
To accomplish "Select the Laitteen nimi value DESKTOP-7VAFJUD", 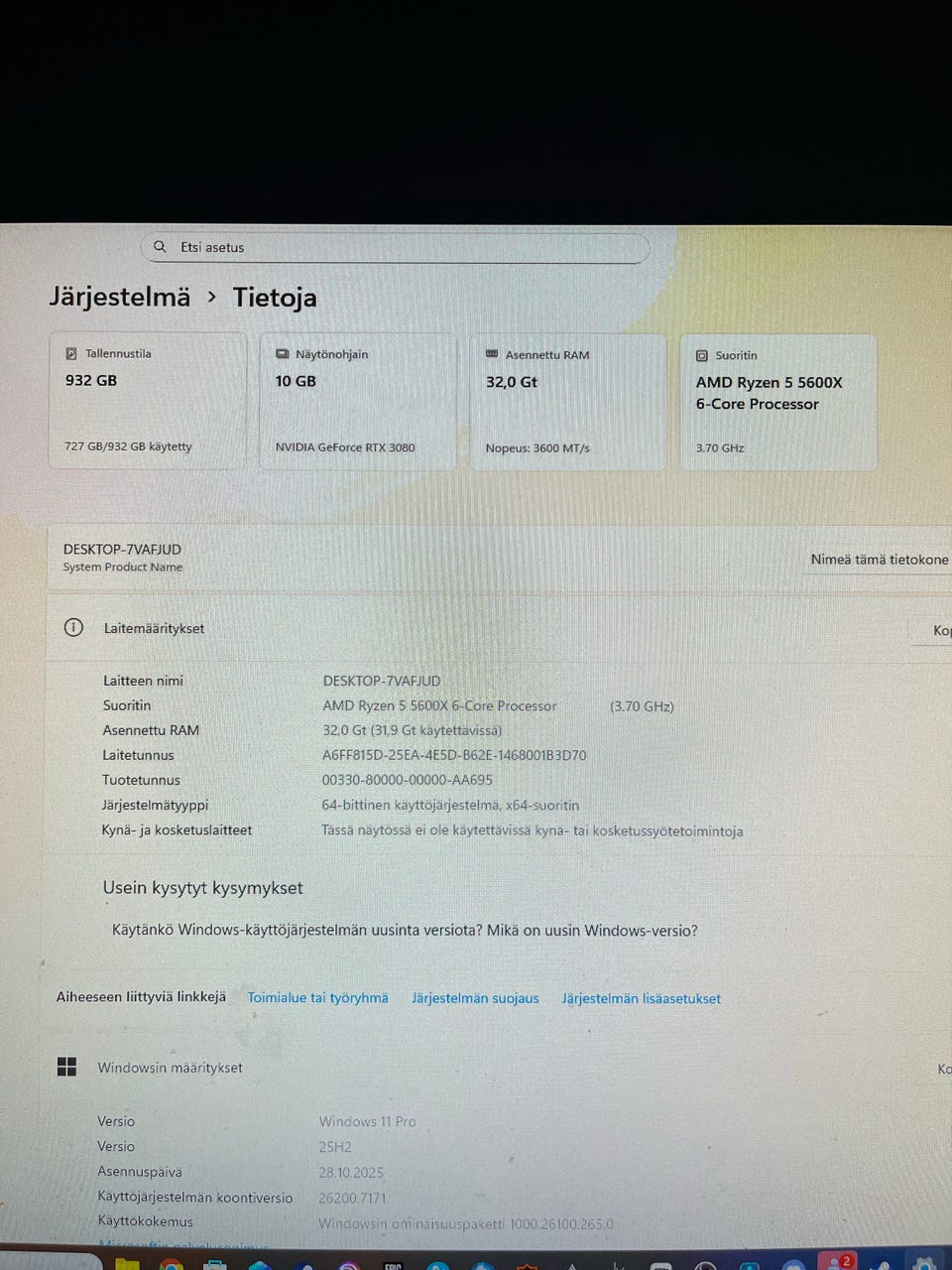I will [382, 681].
